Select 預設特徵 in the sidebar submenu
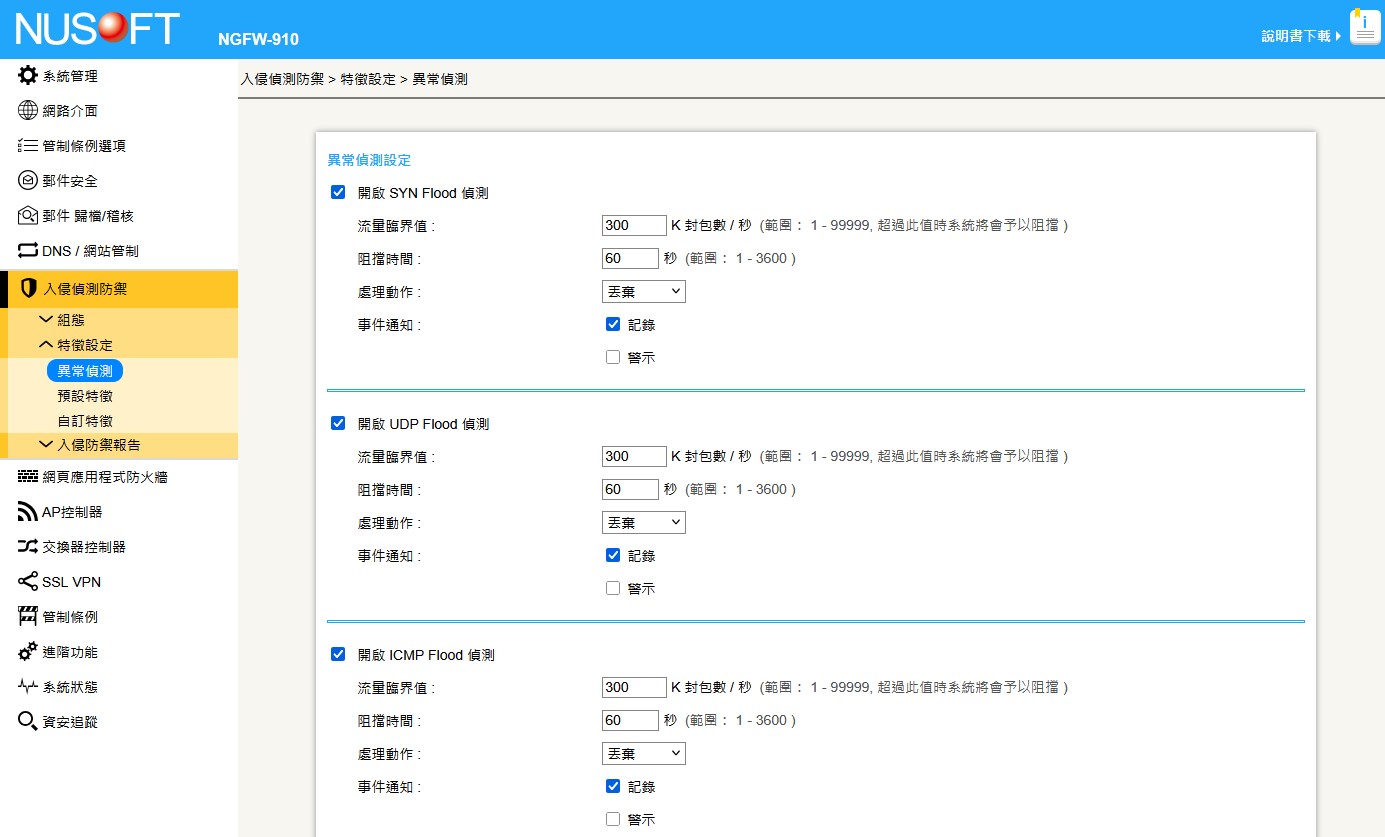 click(85, 396)
